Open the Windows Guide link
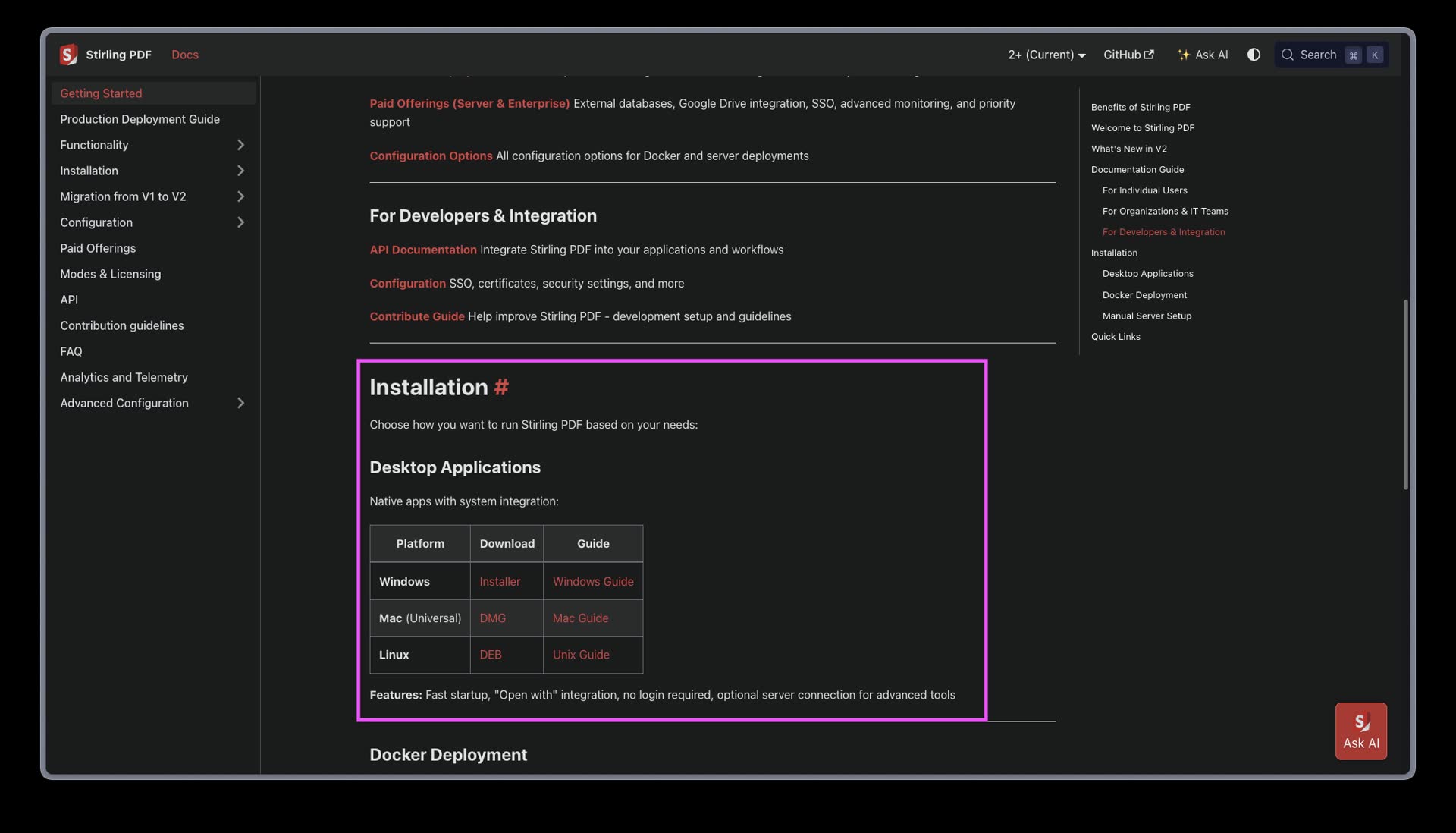 pyautogui.click(x=593, y=582)
